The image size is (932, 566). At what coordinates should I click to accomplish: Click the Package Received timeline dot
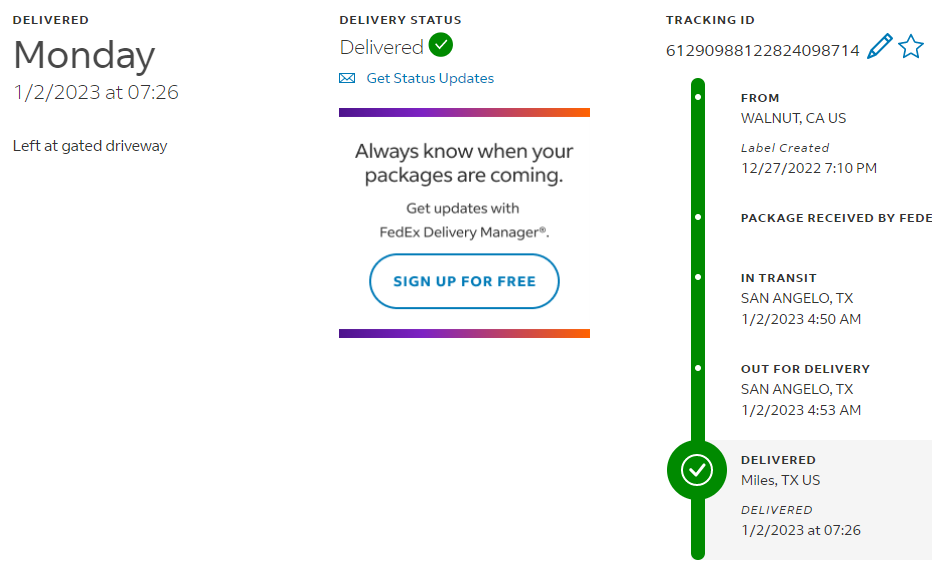tap(698, 217)
